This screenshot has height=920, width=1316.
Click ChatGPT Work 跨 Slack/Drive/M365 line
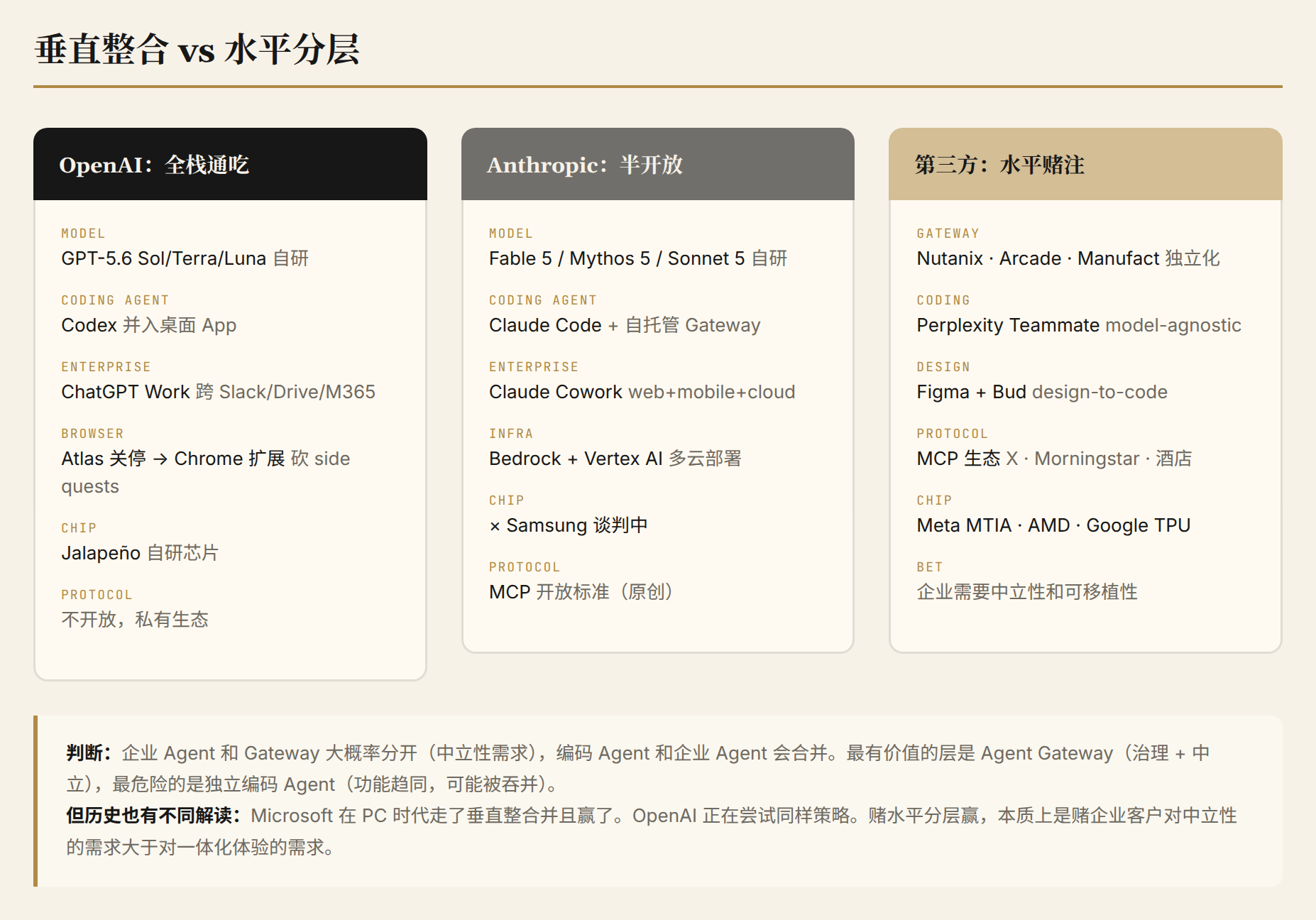pos(218,392)
